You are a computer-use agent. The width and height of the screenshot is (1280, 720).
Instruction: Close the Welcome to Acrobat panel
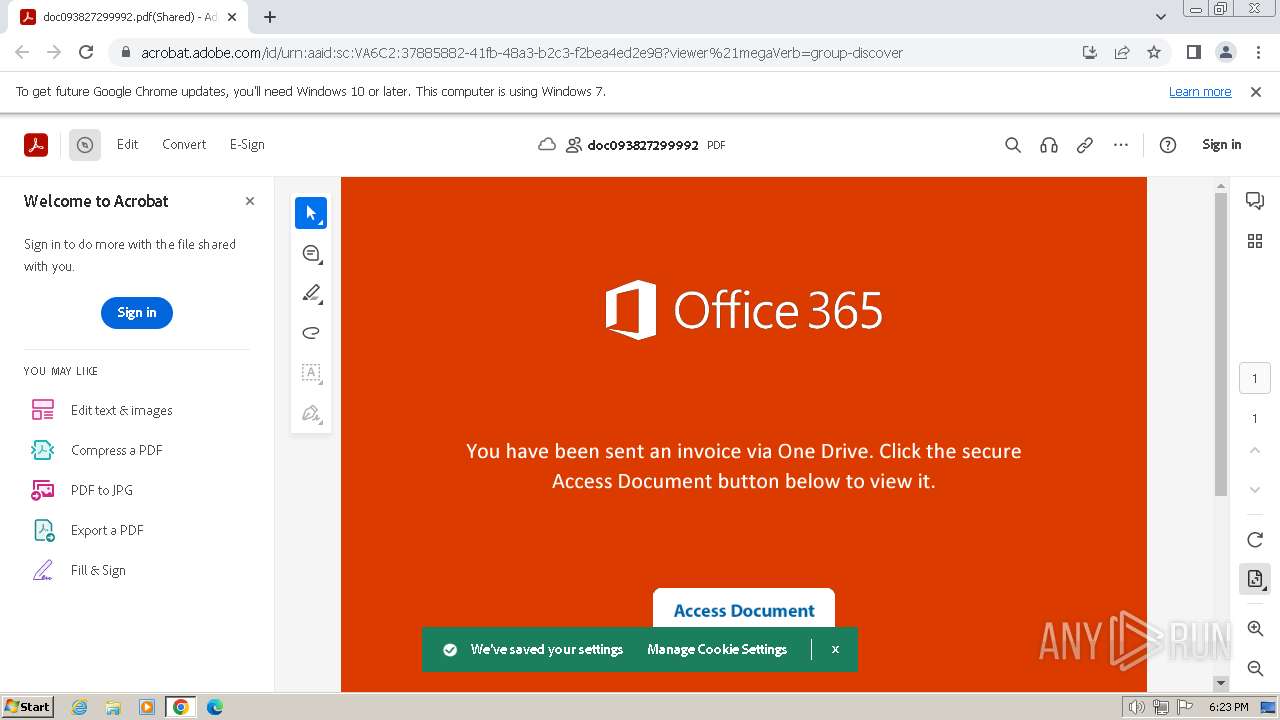(x=250, y=201)
